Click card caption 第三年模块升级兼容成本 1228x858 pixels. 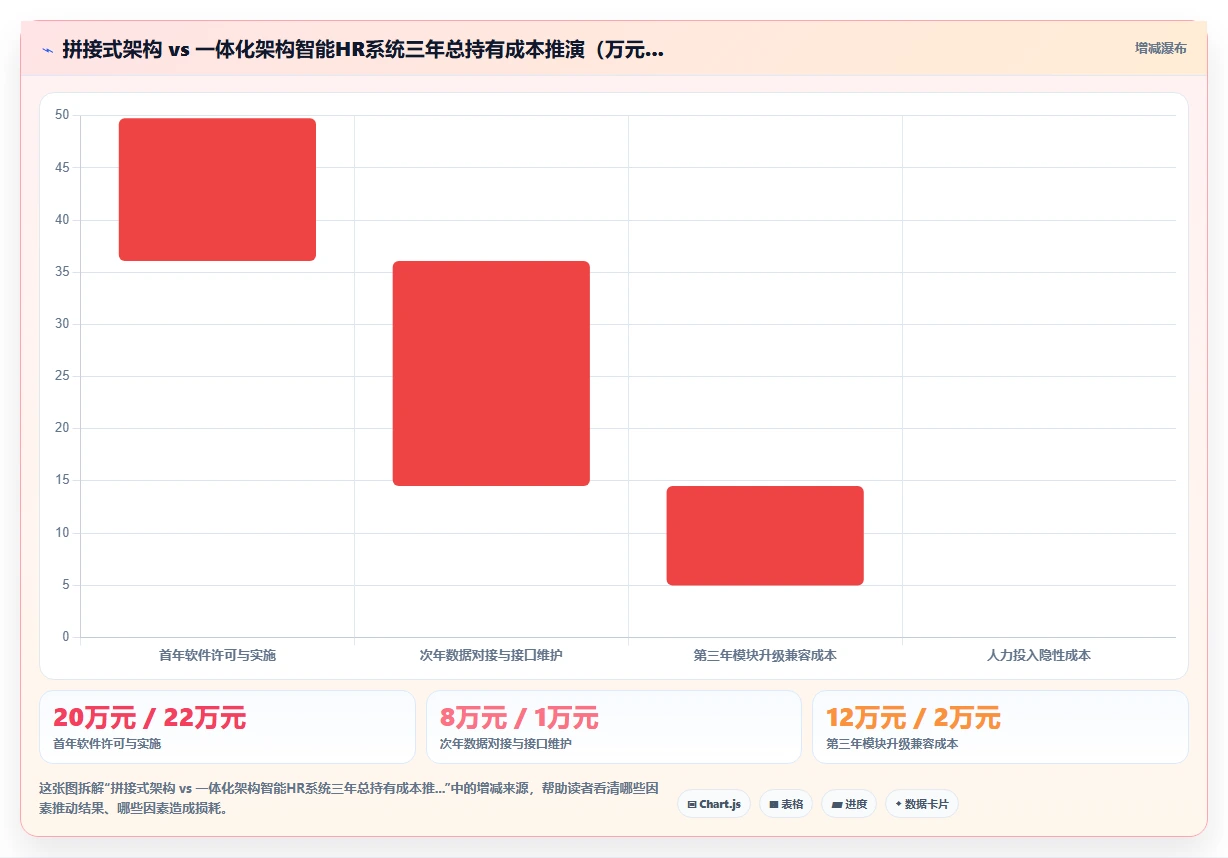[892, 744]
